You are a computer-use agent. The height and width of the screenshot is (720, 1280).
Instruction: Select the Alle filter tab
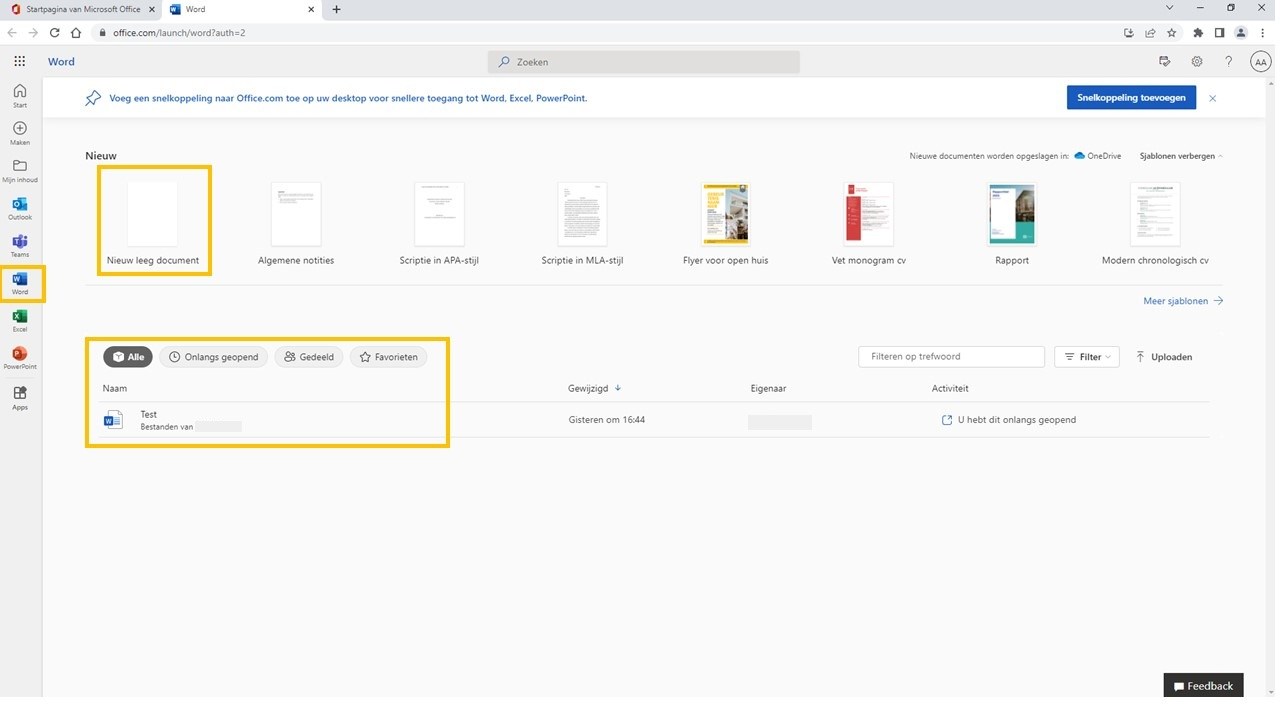[128, 357]
